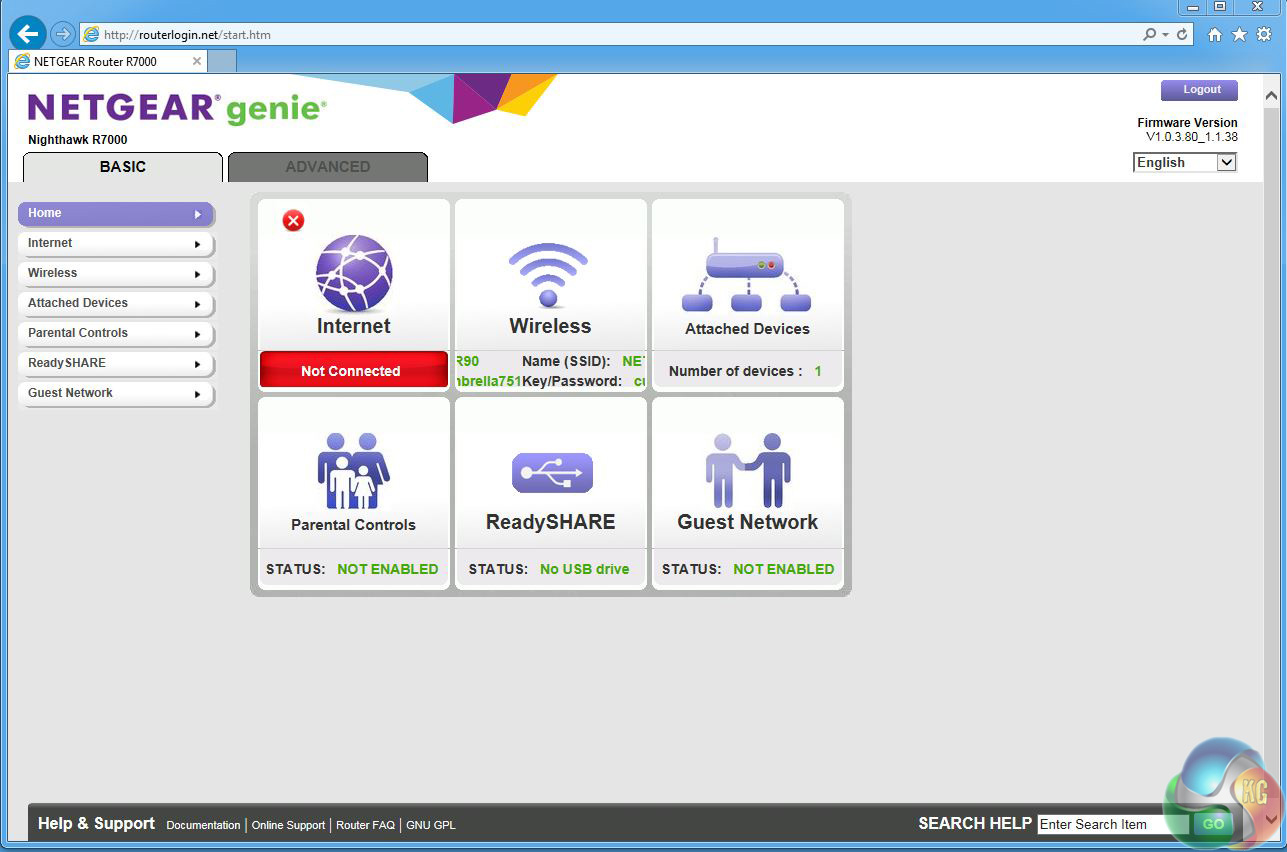Open the ReadySHARE USB icon

pyautogui.click(x=552, y=473)
